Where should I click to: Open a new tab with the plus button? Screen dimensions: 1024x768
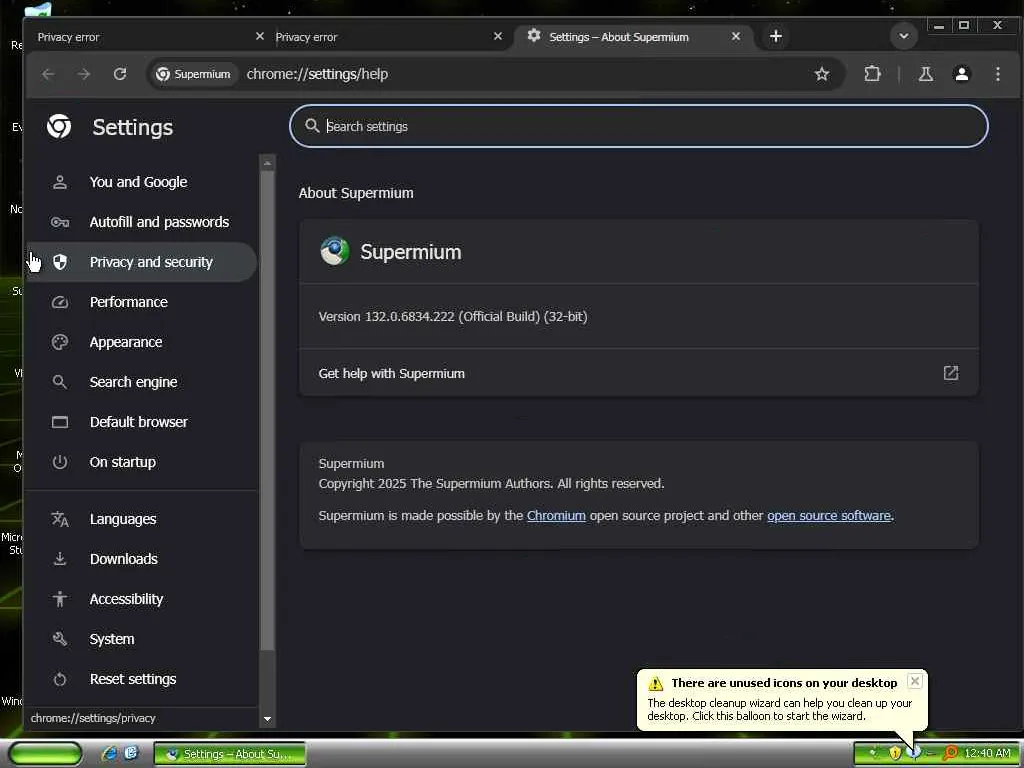pyautogui.click(x=776, y=37)
